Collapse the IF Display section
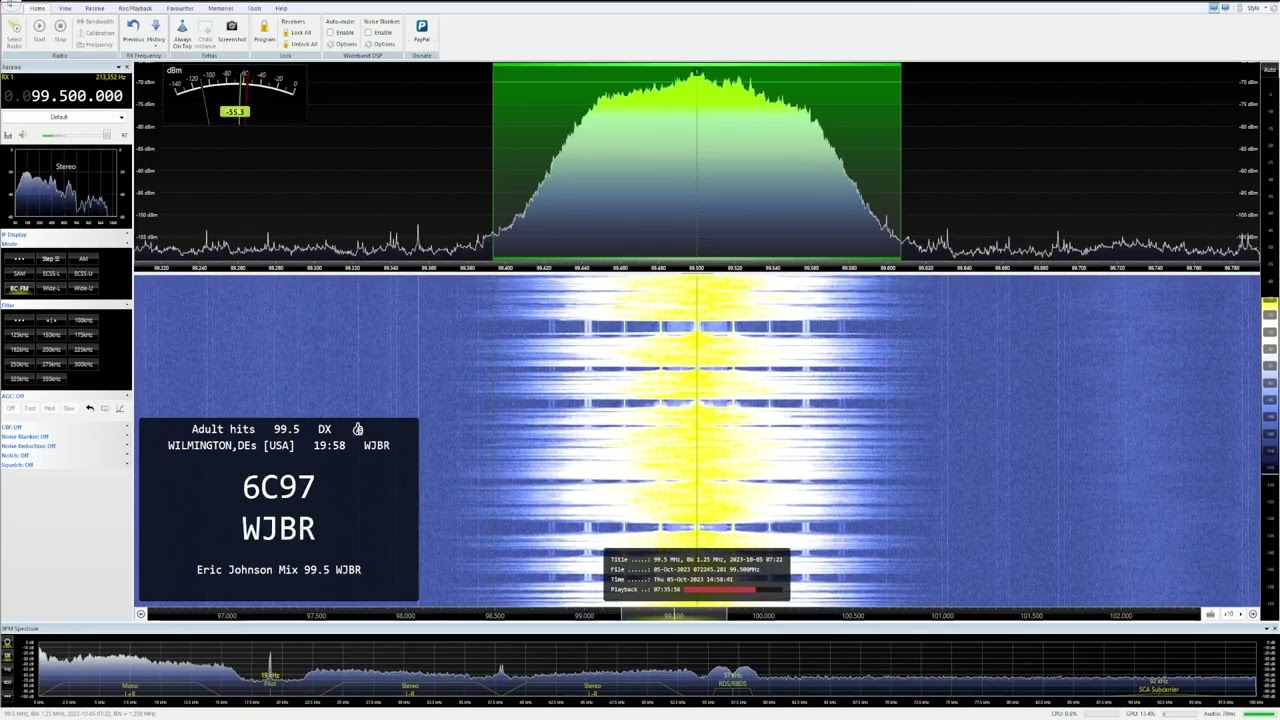The width and height of the screenshot is (1280, 720). click(126, 235)
